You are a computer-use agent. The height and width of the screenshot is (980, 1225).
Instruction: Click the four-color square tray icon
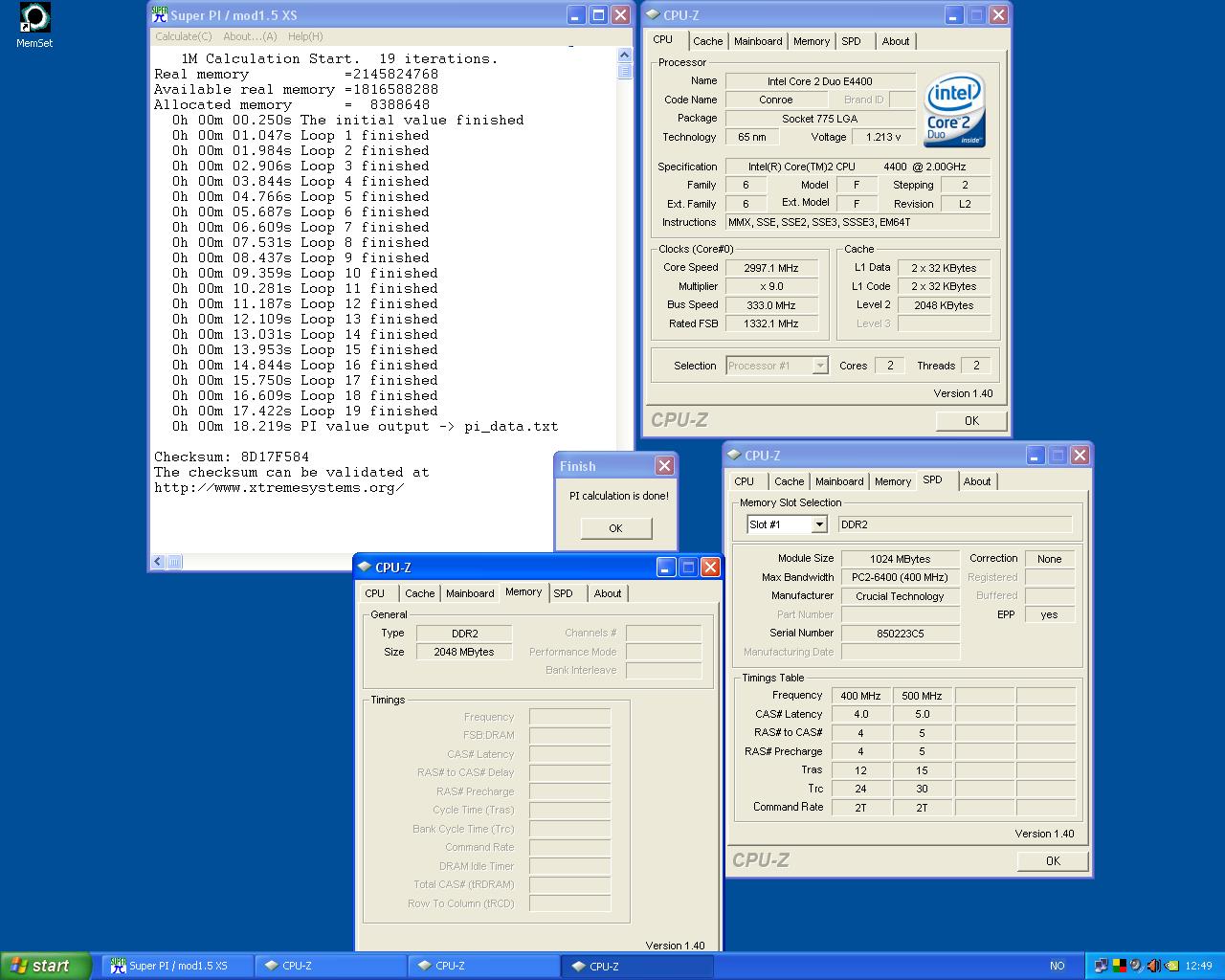pyautogui.click(x=1120, y=966)
